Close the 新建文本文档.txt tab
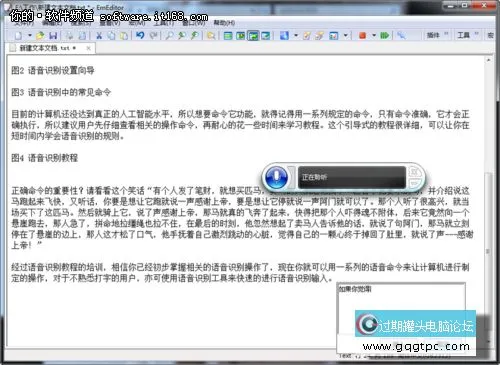This screenshot has height=365, width=500. coord(88,48)
